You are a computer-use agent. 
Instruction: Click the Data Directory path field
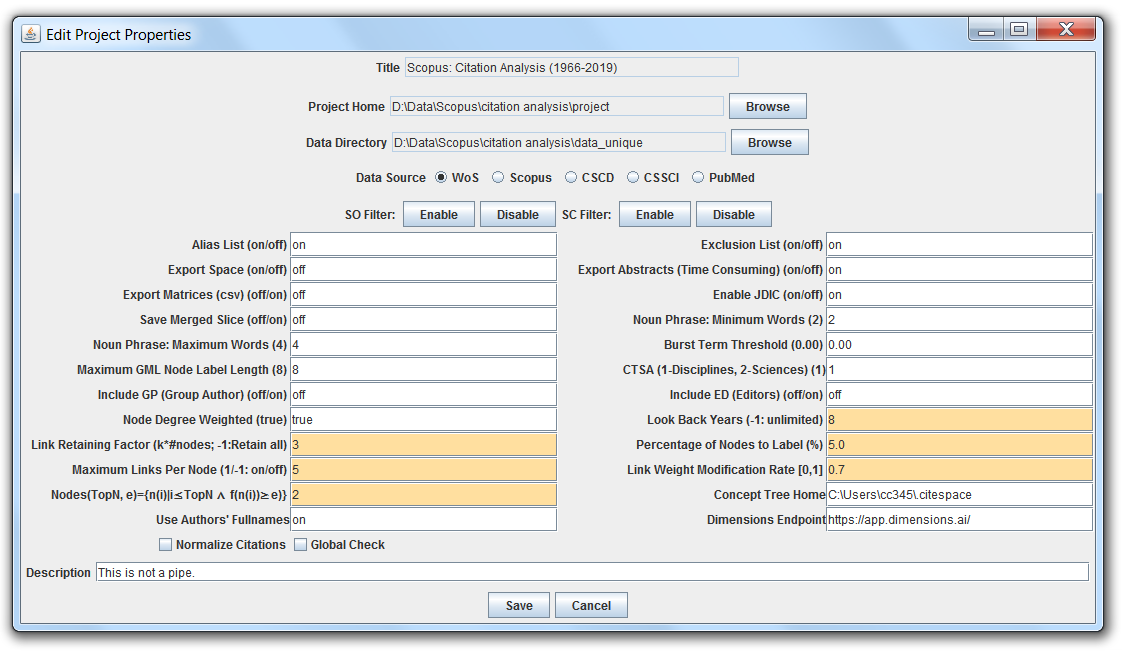(559, 142)
